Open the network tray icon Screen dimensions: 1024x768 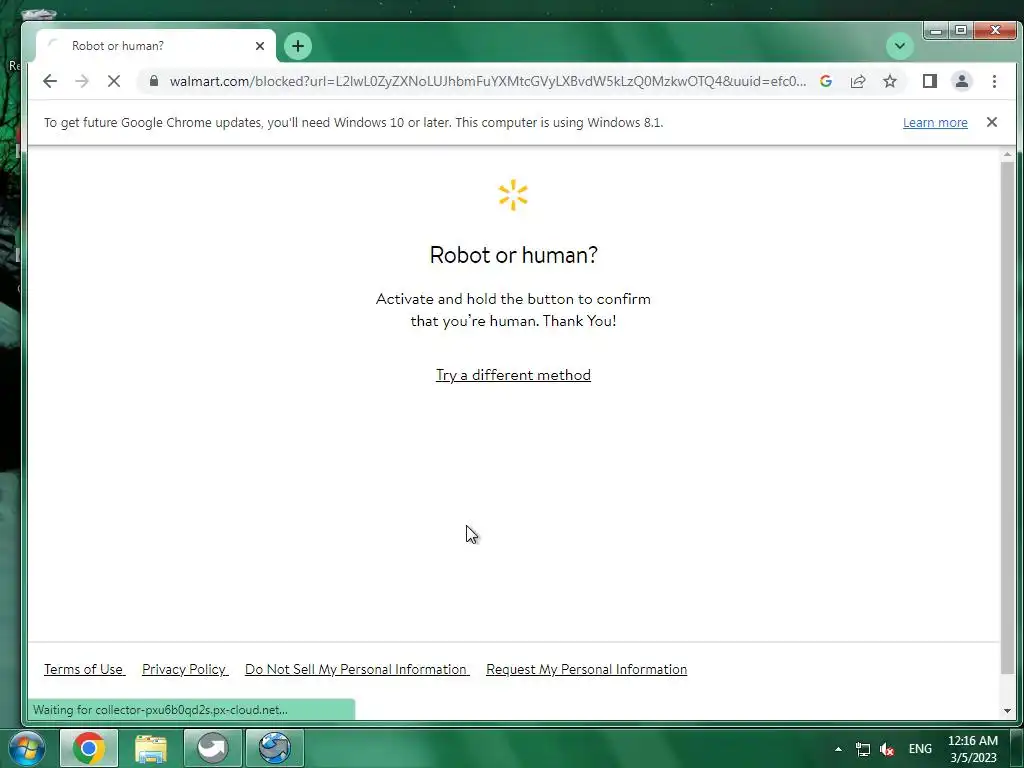coord(863,750)
